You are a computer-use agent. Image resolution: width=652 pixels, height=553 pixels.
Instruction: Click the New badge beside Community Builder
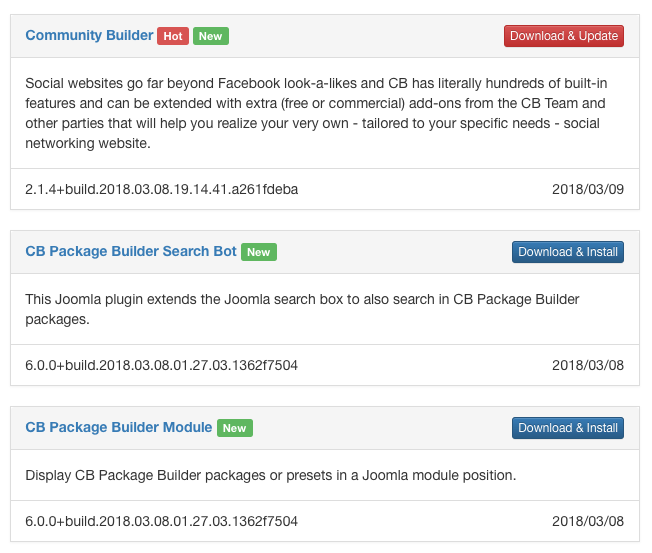(x=211, y=36)
